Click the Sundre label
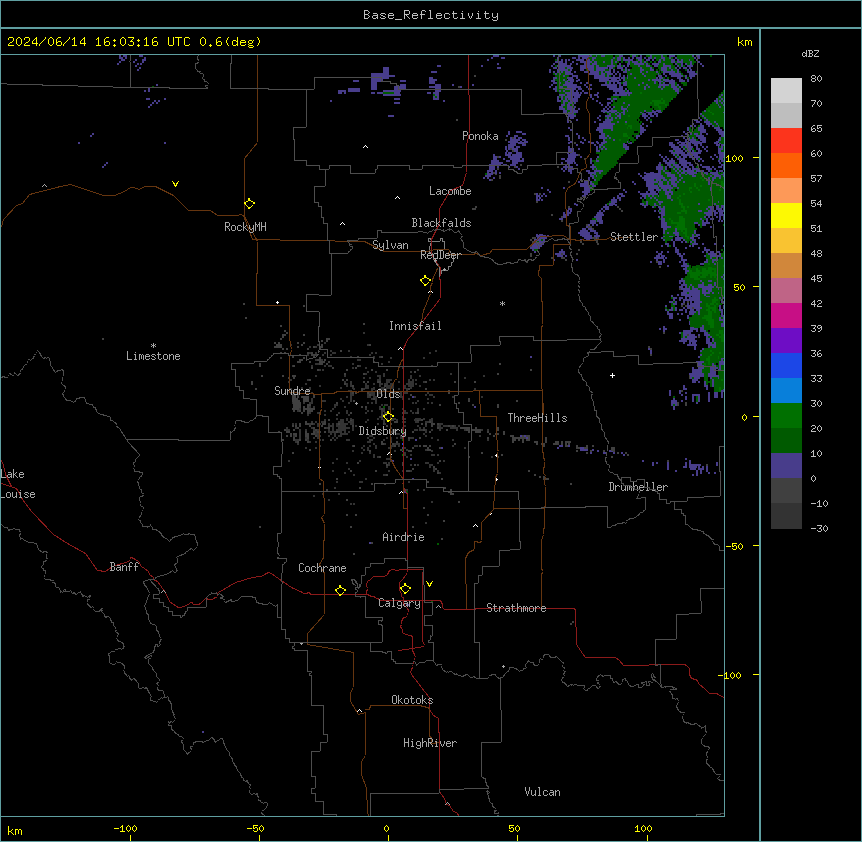The image size is (862, 842). click(292, 391)
